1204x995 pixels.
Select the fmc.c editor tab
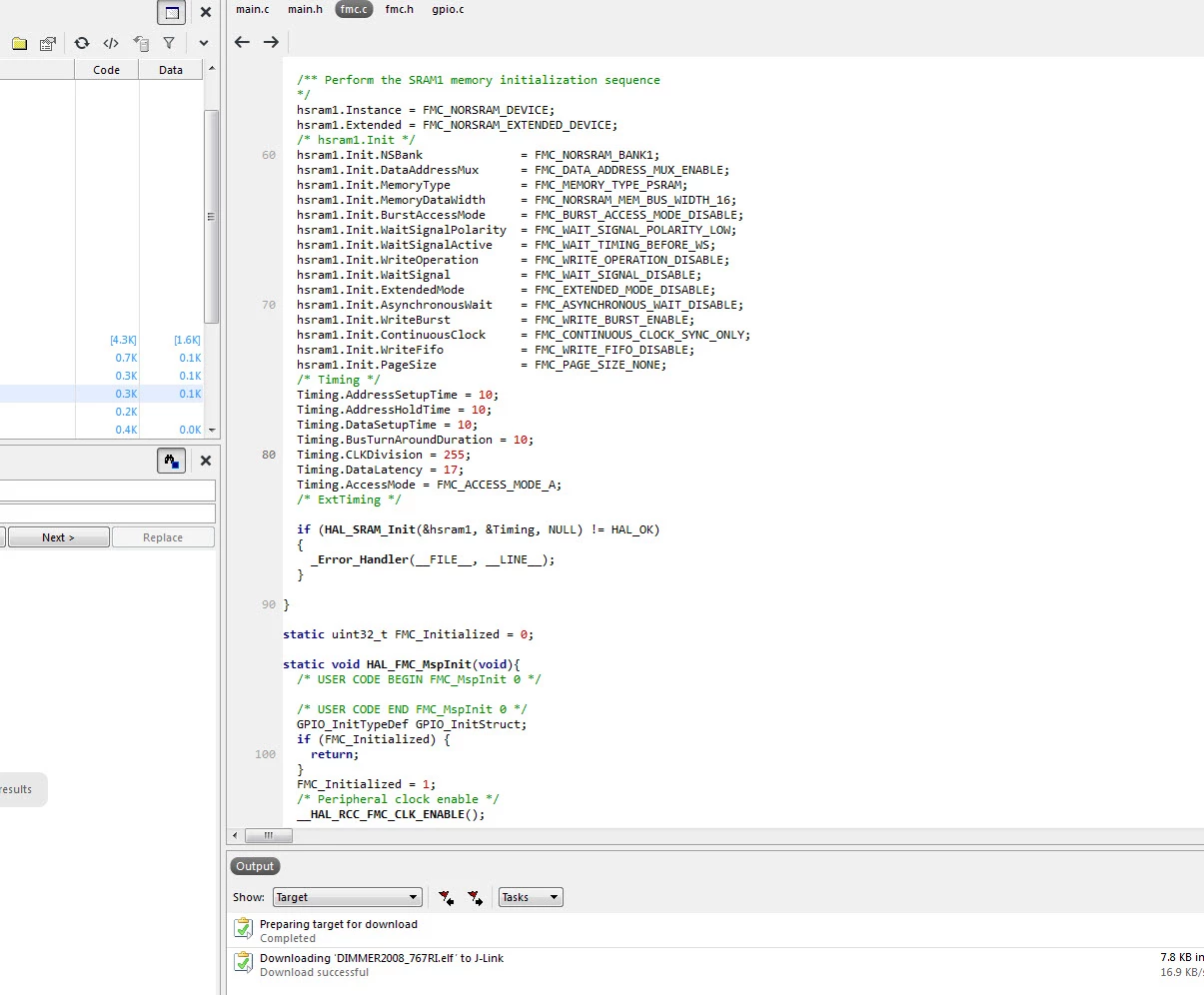click(354, 9)
